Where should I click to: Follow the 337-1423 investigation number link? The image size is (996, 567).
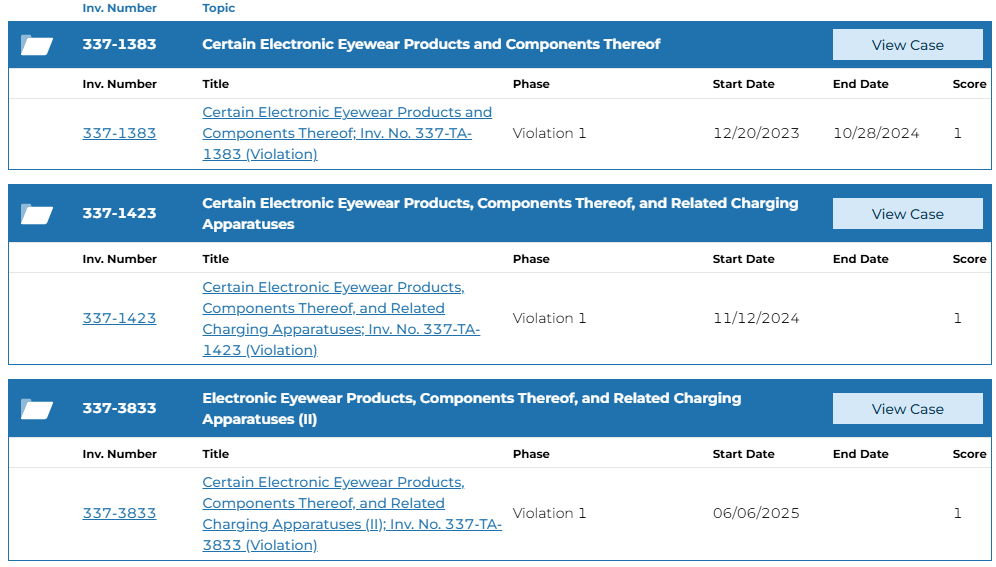coord(119,318)
